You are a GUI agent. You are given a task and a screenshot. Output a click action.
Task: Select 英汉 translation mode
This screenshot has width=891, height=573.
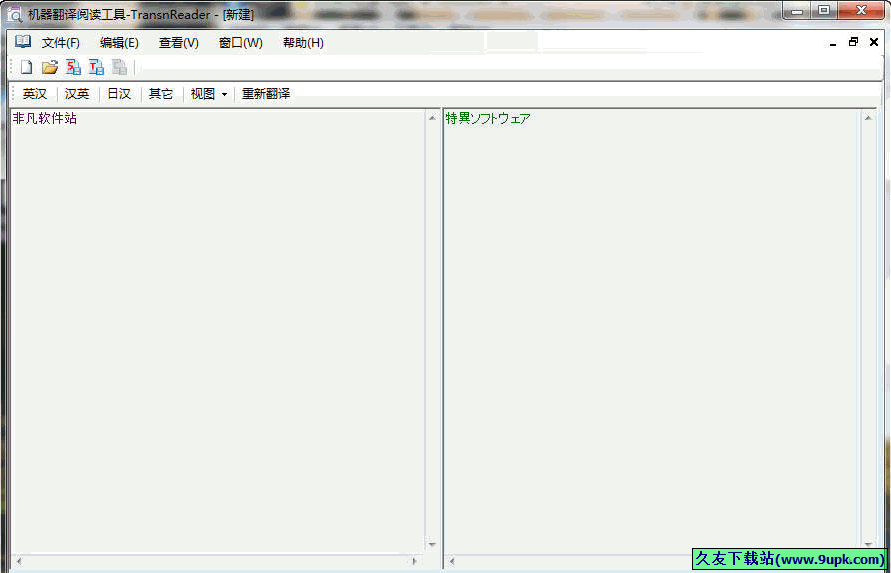[35, 94]
